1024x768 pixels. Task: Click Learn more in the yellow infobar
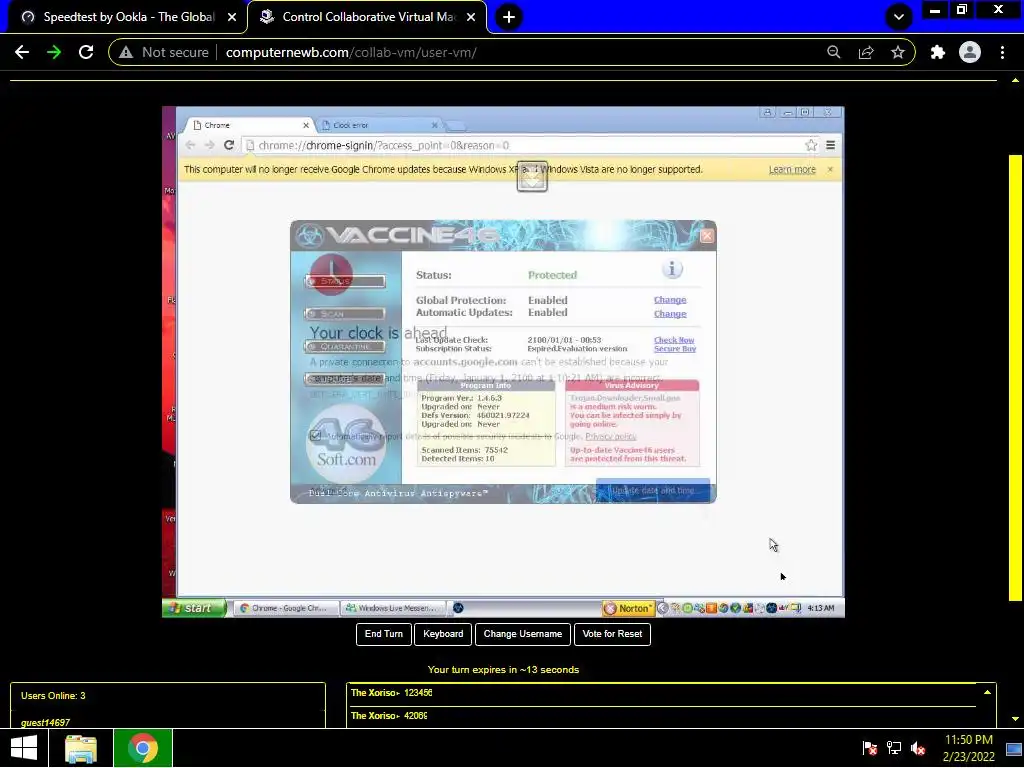click(x=792, y=170)
